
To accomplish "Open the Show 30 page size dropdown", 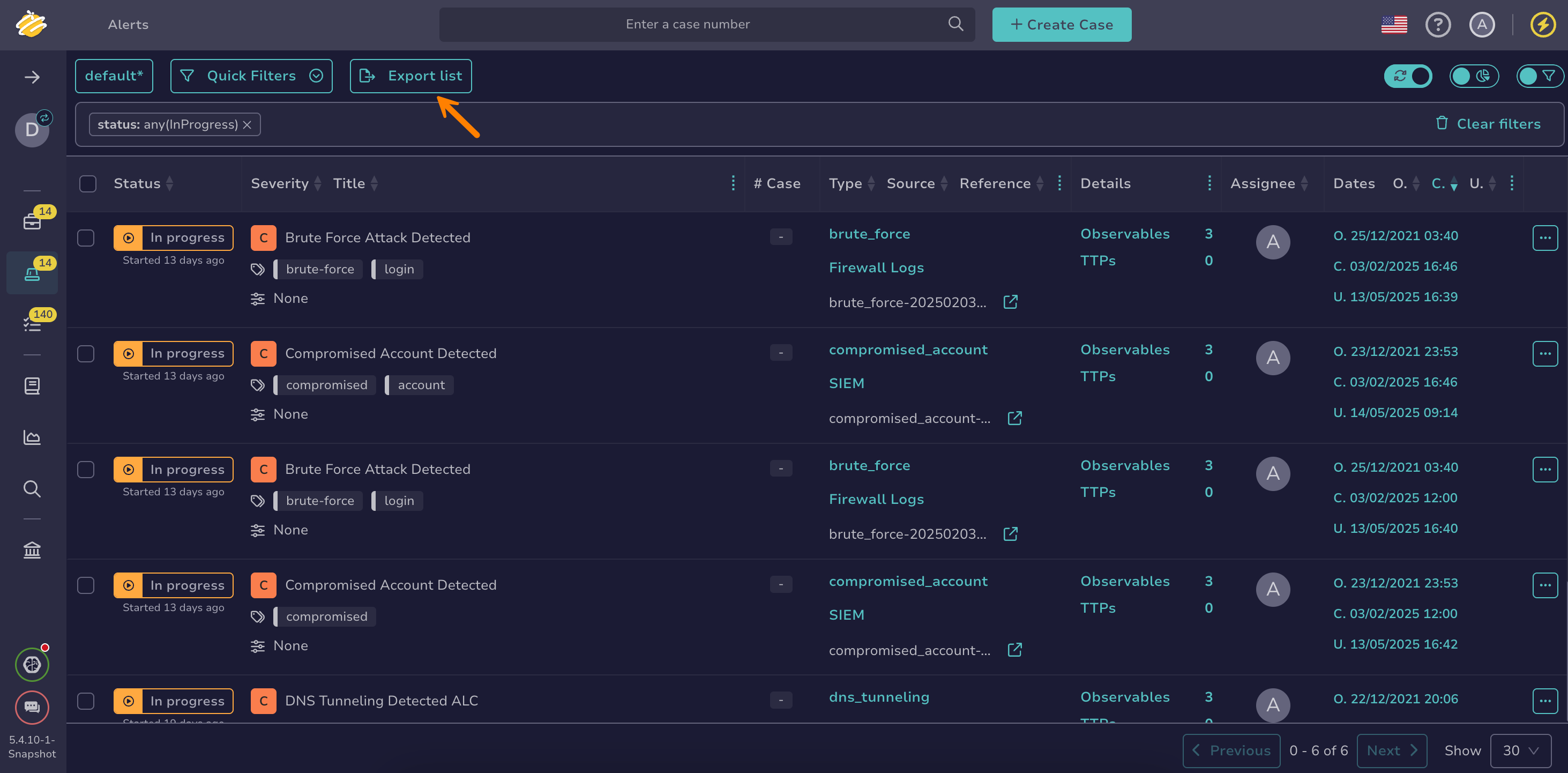I will pos(1520,750).
